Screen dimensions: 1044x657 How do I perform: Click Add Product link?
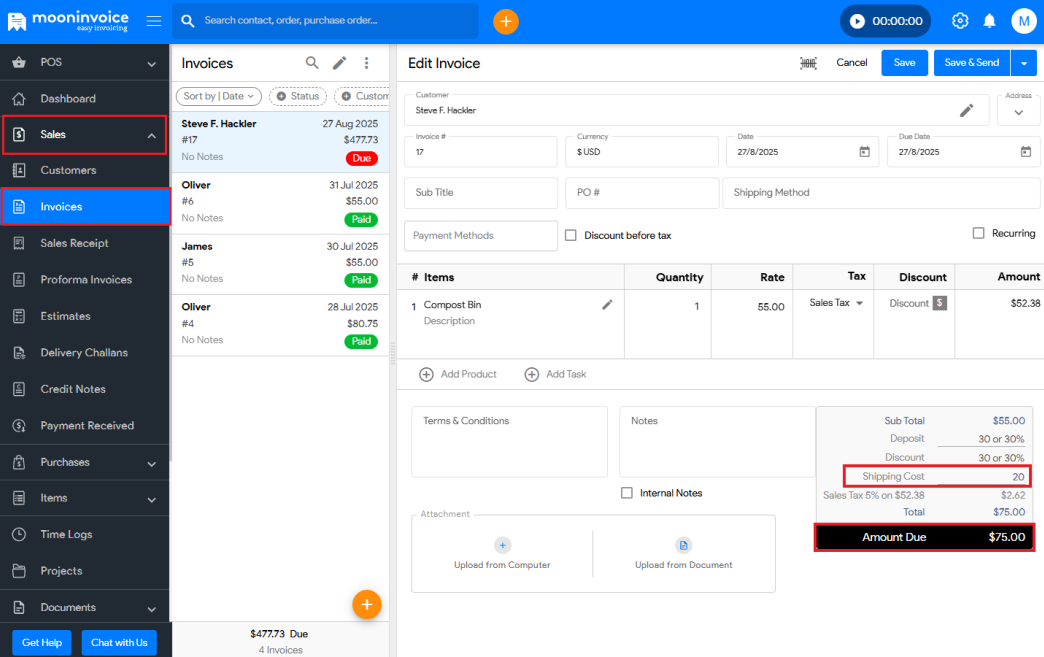click(x=458, y=374)
